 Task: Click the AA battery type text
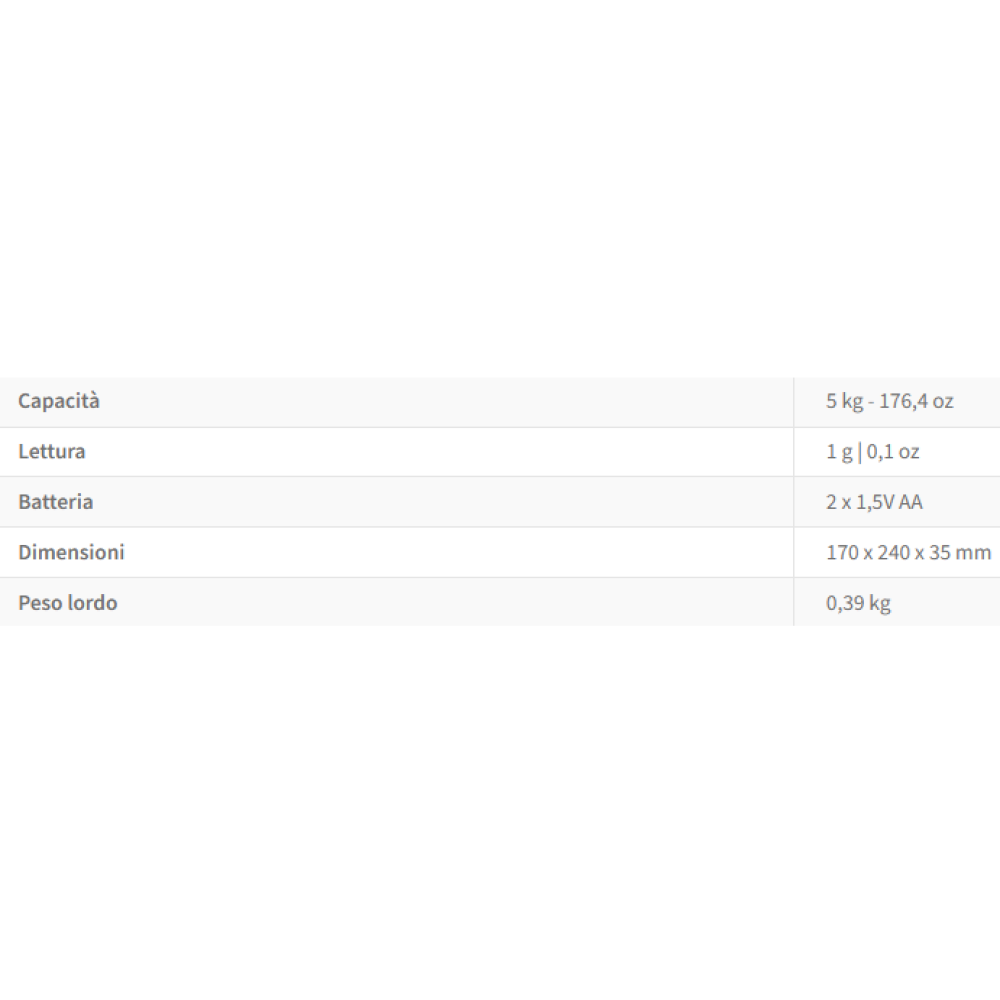click(x=911, y=502)
